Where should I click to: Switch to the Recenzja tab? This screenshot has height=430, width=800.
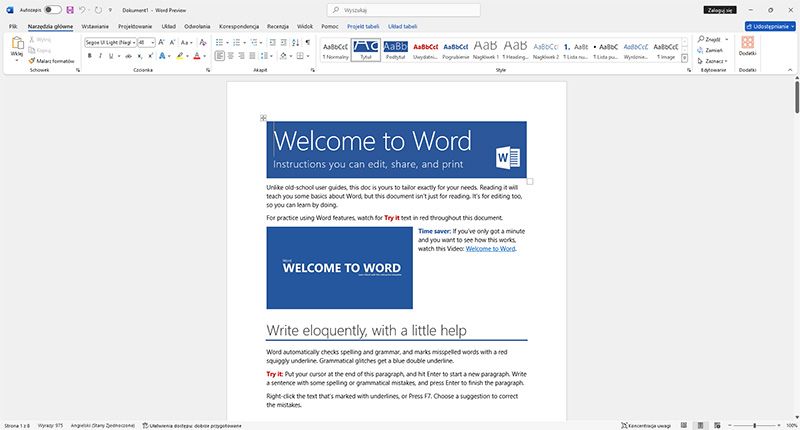(277, 26)
